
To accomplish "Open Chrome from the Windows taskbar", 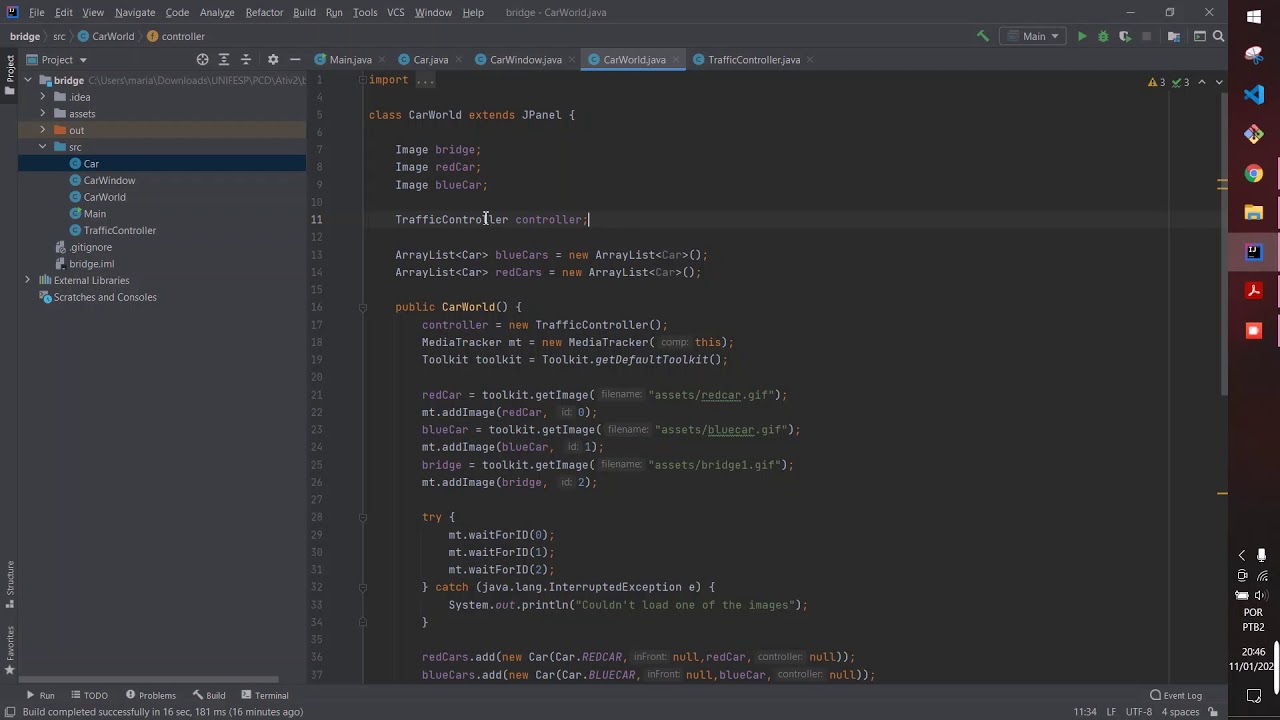I will point(1254,174).
